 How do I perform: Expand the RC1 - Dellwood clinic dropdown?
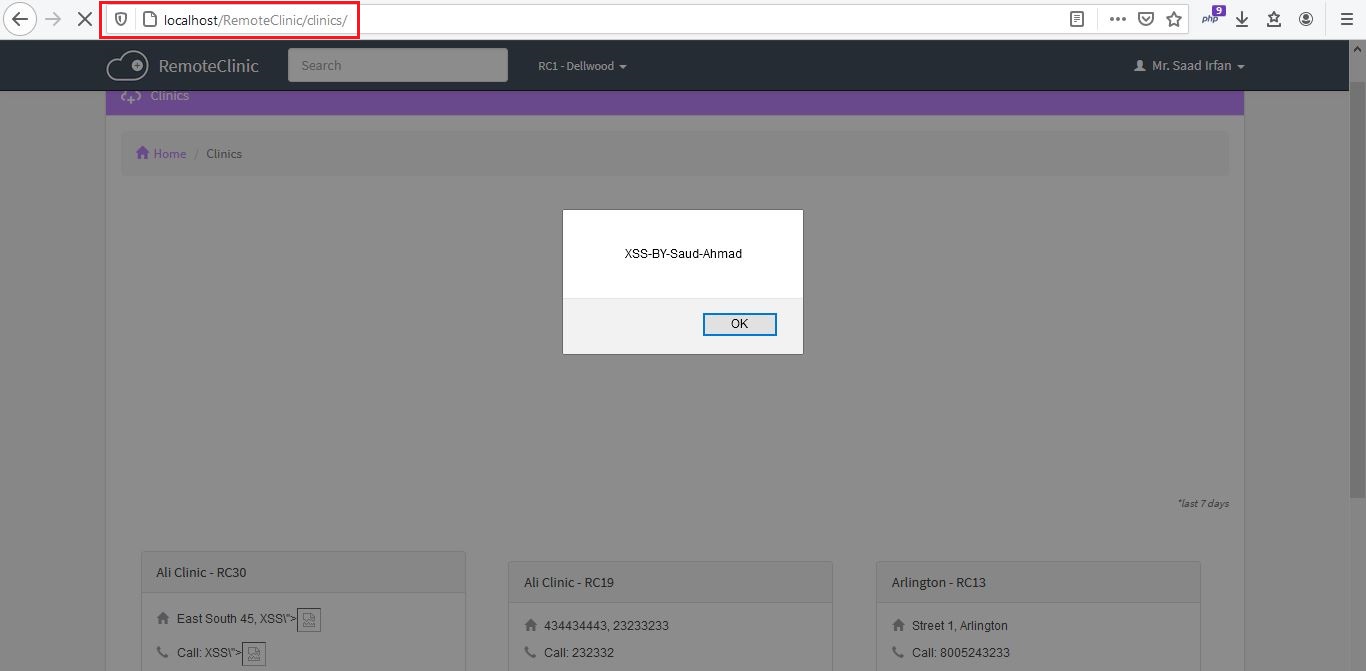582,66
